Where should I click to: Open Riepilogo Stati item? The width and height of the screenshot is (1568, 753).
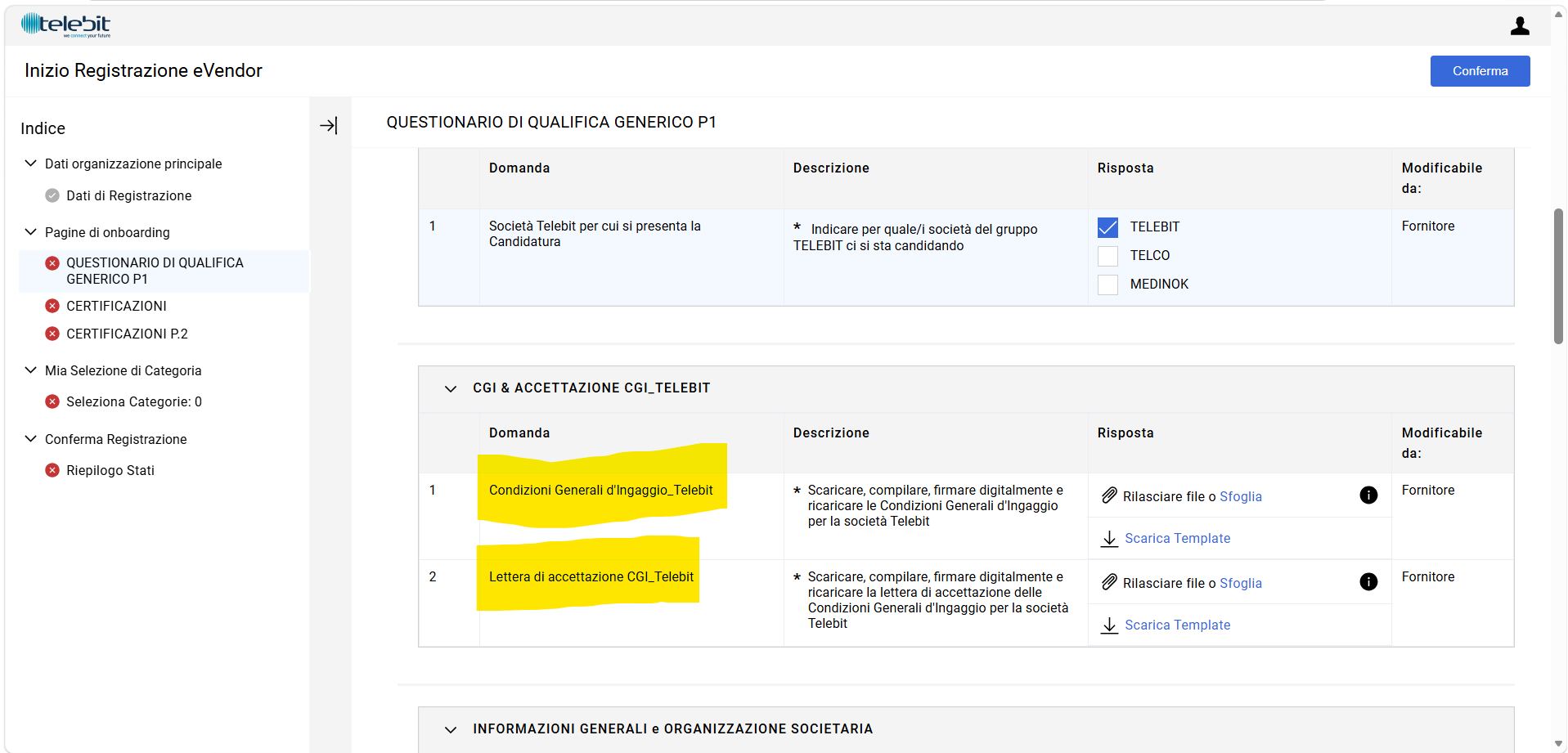tap(110, 470)
